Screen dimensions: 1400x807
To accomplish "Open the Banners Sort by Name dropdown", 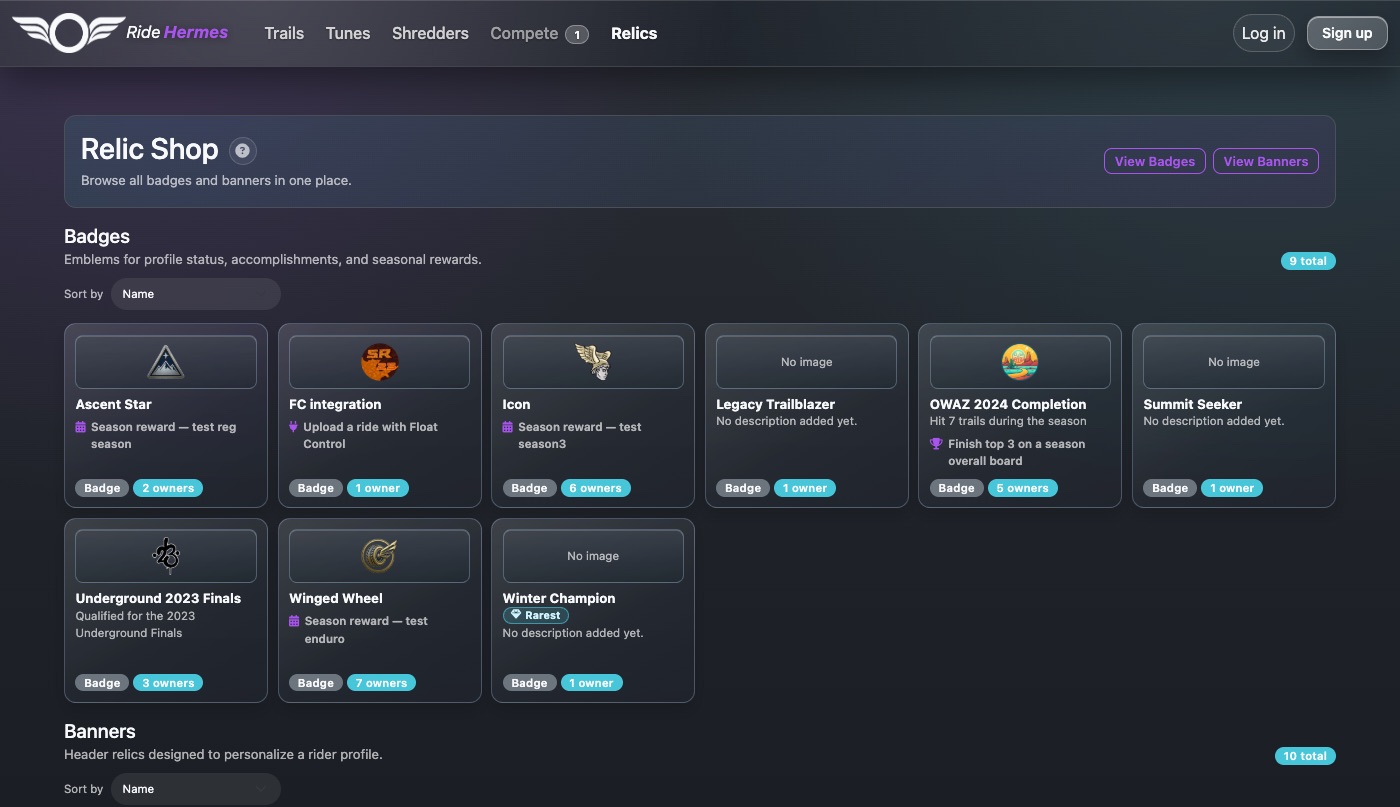I will [x=196, y=789].
